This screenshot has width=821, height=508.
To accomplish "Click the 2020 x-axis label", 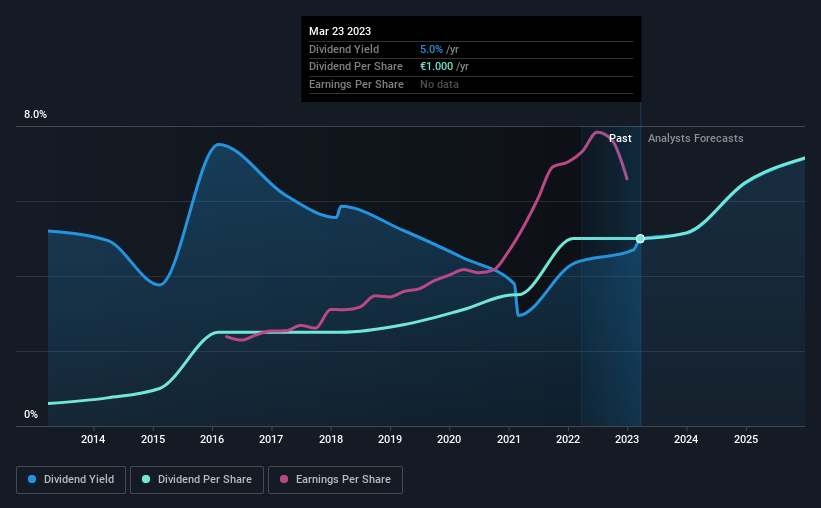I will (449, 439).
